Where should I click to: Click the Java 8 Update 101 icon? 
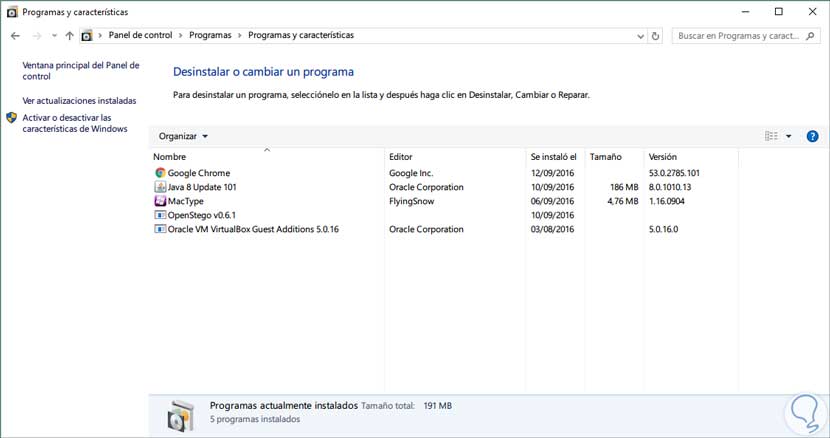[x=160, y=187]
